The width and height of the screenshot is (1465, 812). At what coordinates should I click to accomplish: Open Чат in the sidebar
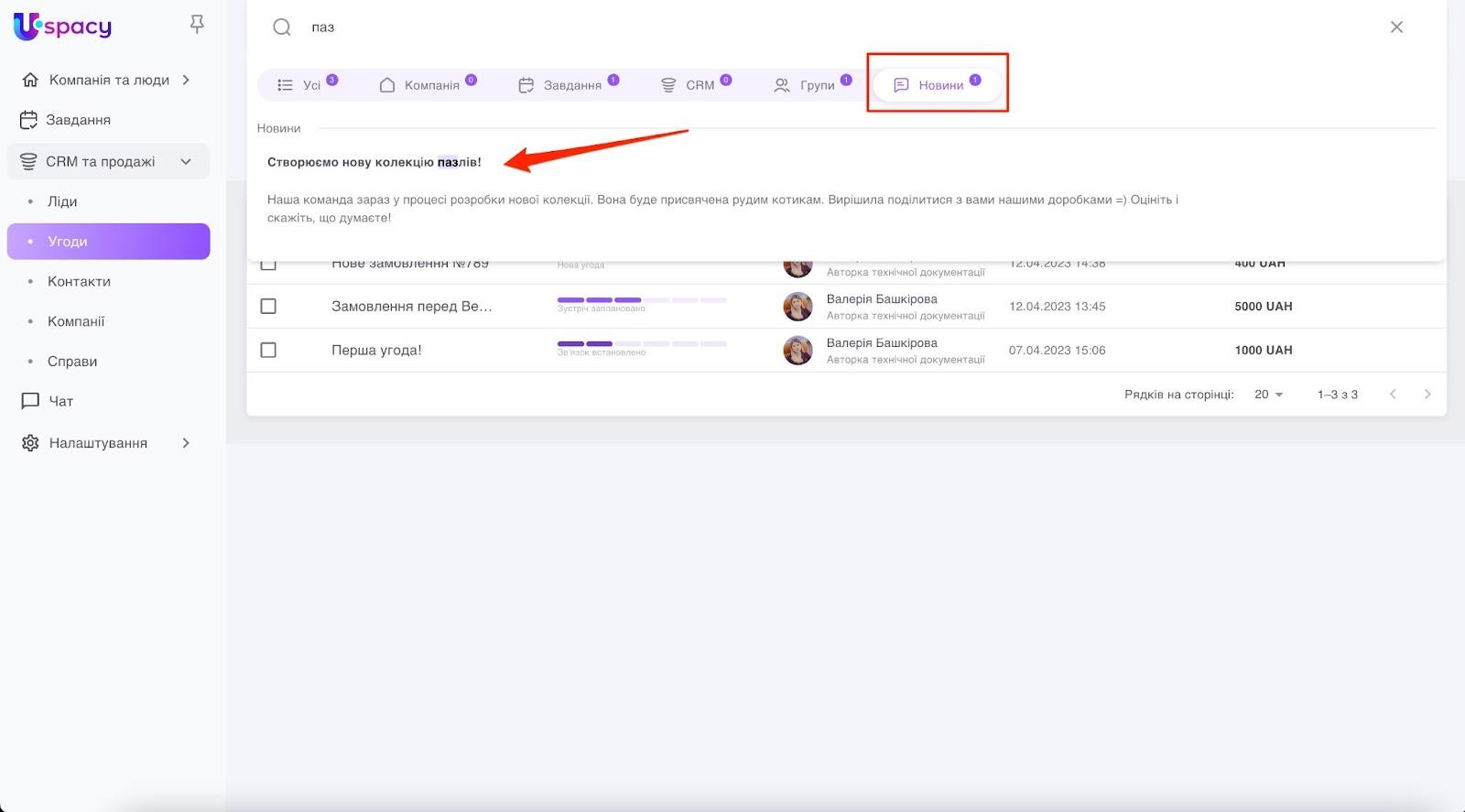(109, 401)
